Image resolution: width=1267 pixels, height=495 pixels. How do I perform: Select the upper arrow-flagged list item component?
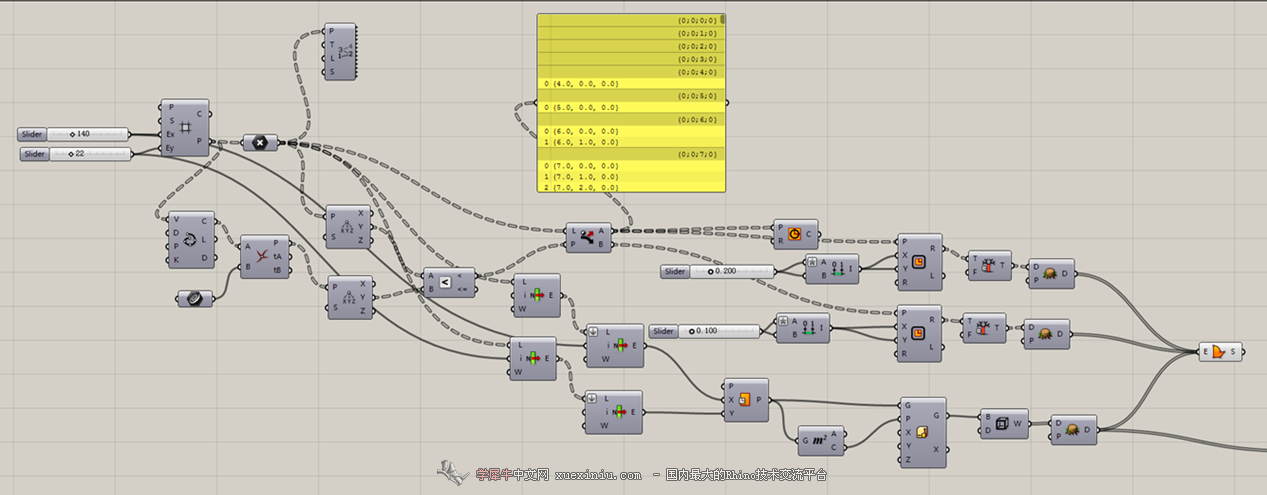pyautogui.click(x=614, y=345)
